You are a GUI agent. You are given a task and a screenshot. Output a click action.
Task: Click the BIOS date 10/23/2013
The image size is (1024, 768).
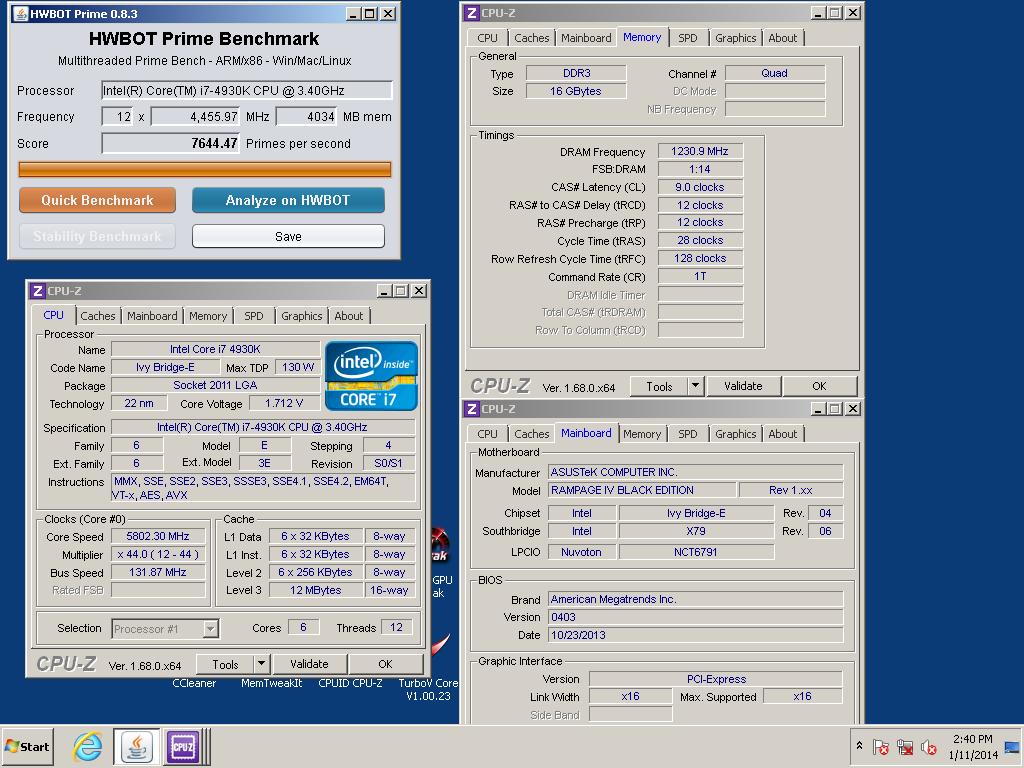pos(696,635)
